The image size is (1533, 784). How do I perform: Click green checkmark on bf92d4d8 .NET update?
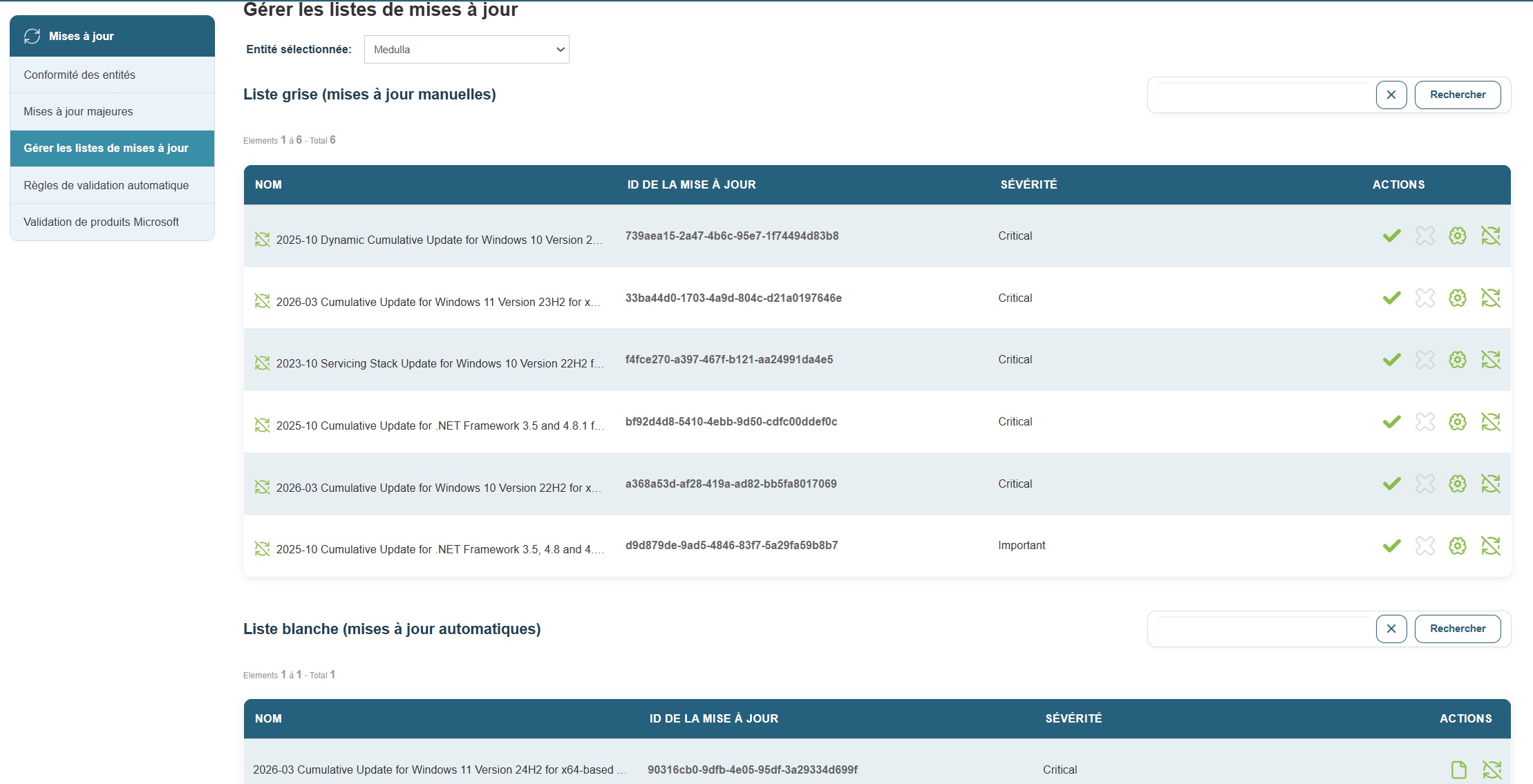(x=1391, y=422)
